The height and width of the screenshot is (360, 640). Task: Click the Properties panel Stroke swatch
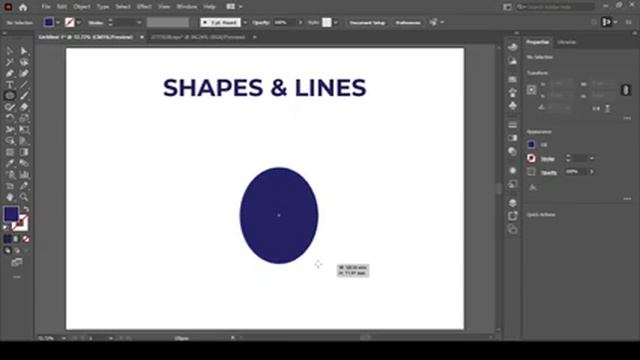click(x=531, y=158)
